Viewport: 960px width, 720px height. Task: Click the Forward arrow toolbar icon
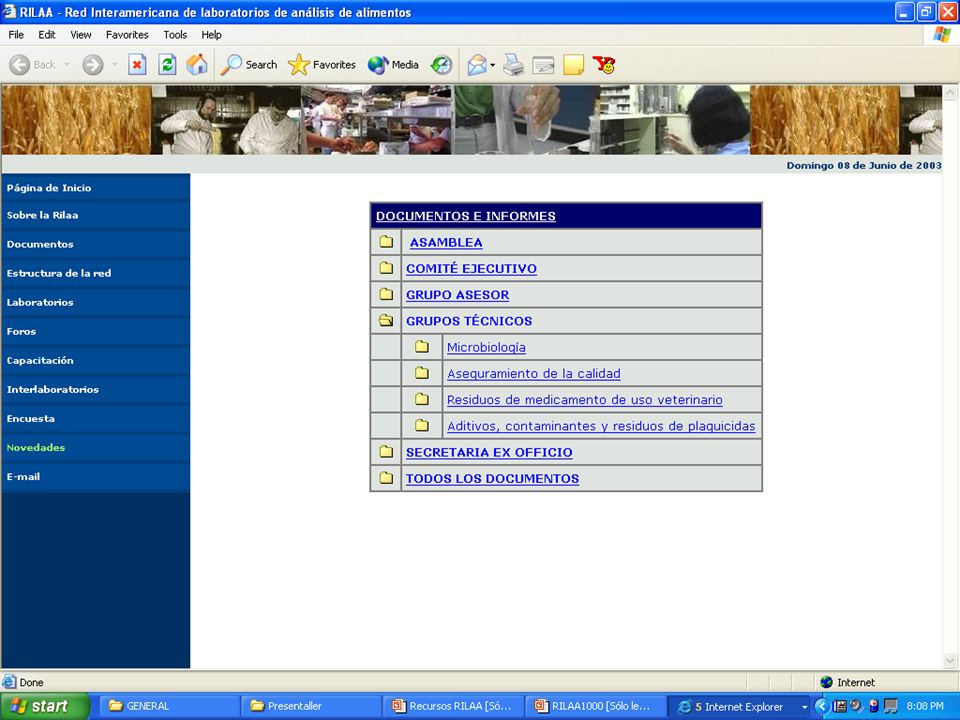tap(92, 64)
